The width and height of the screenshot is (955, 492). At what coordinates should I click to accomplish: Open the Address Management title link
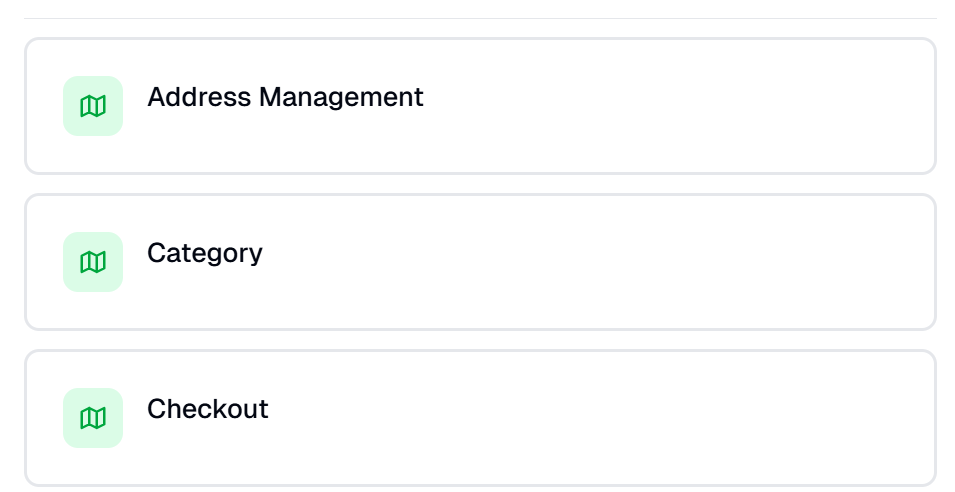(x=285, y=97)
